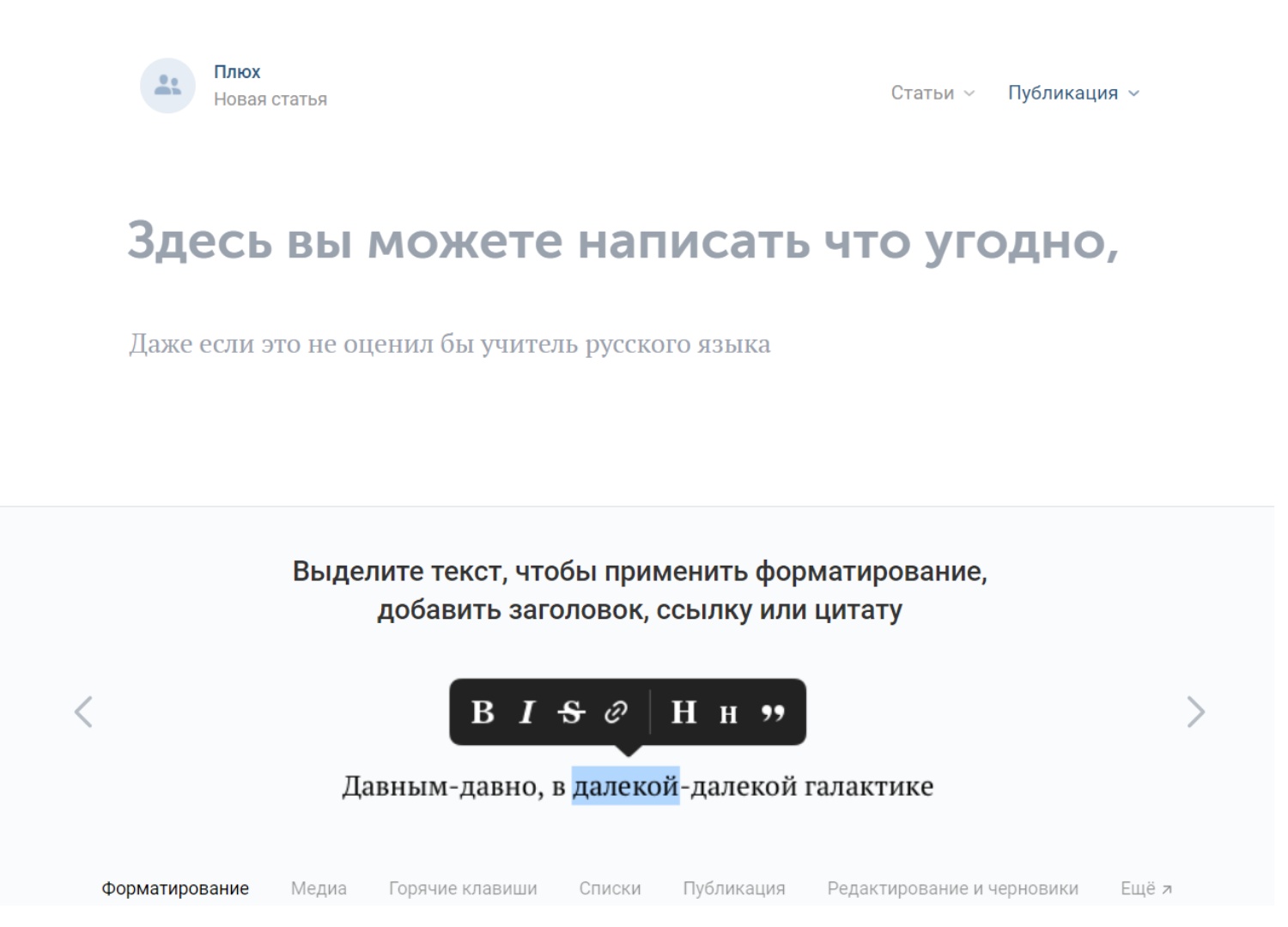Select the large heading H icon

(683, 712)
